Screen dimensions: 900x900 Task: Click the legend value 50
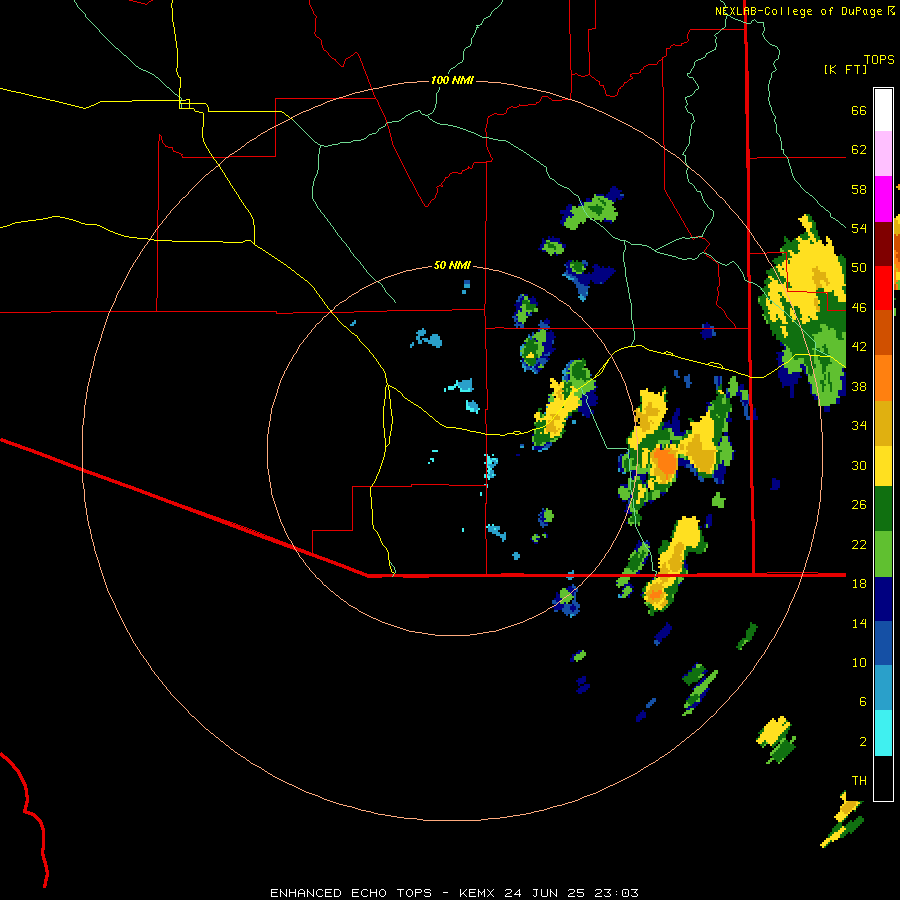(859, 268)
